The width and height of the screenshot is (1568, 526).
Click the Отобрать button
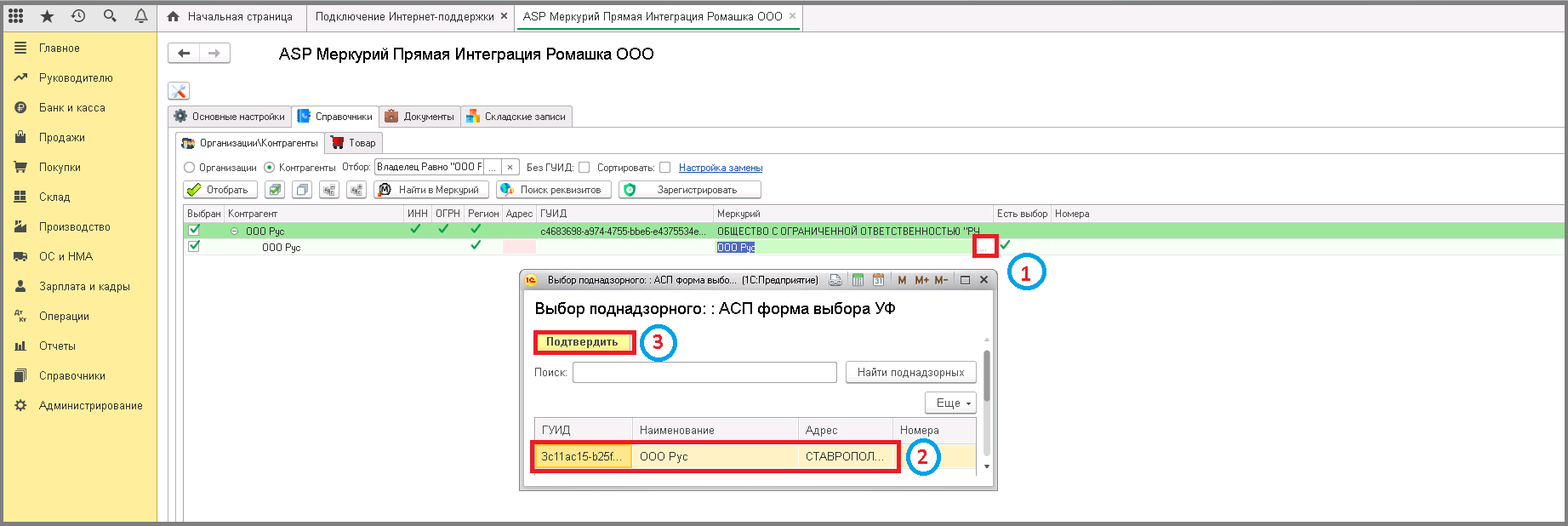click(220, 190)
